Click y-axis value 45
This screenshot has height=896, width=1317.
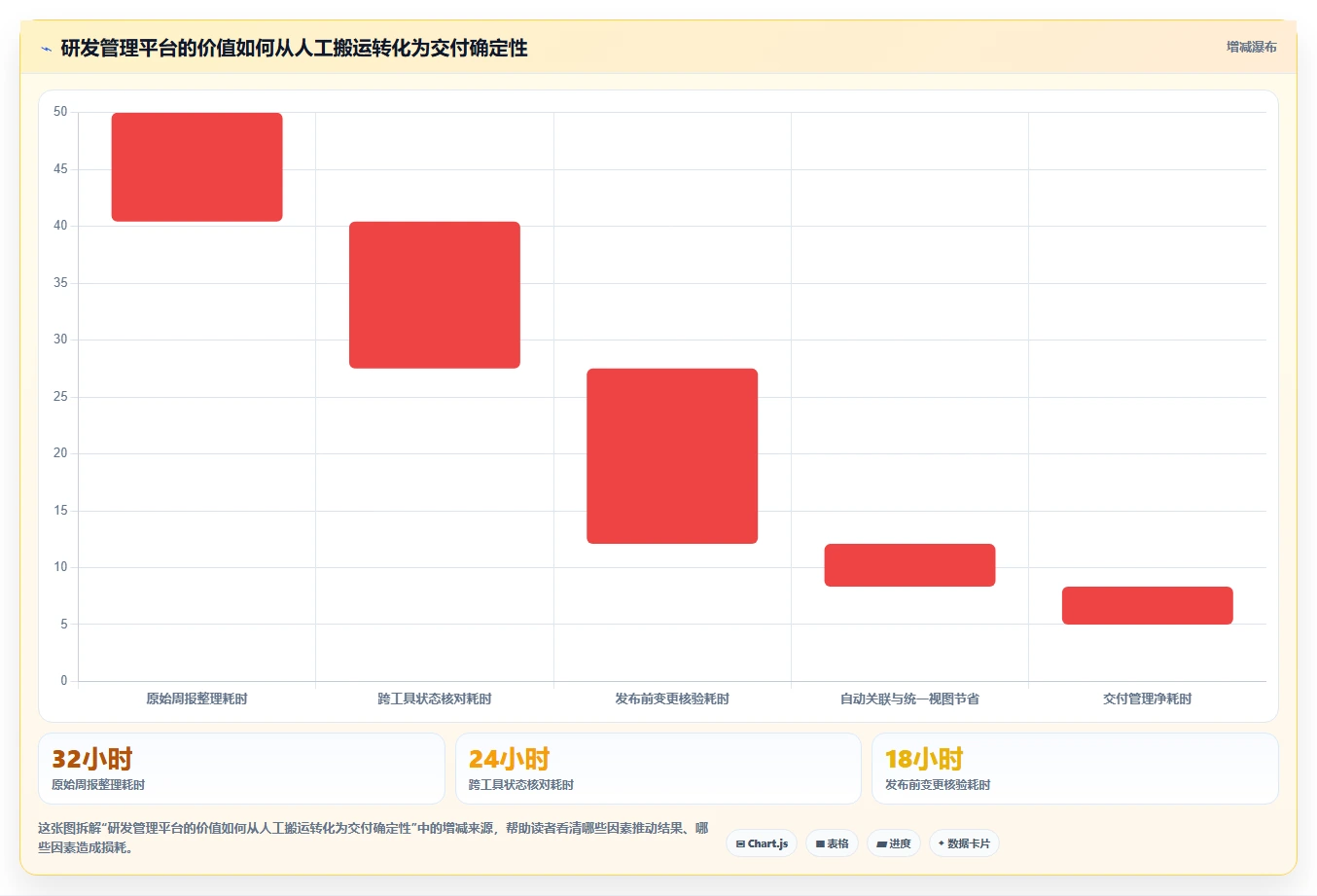pos(60,169)
